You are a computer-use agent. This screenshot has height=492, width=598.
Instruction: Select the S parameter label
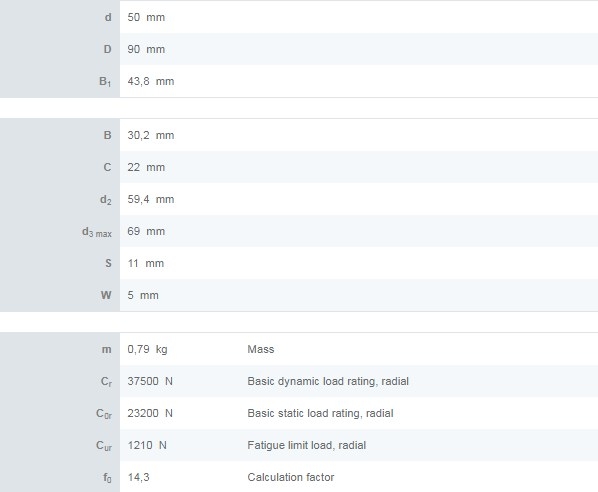[109, 264]
